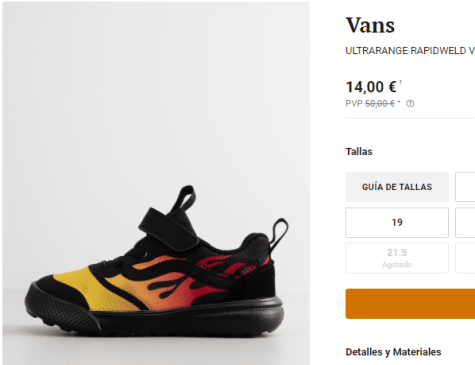Click the Agotado label under 21.5
475x365 pixels.
(397, 264)
